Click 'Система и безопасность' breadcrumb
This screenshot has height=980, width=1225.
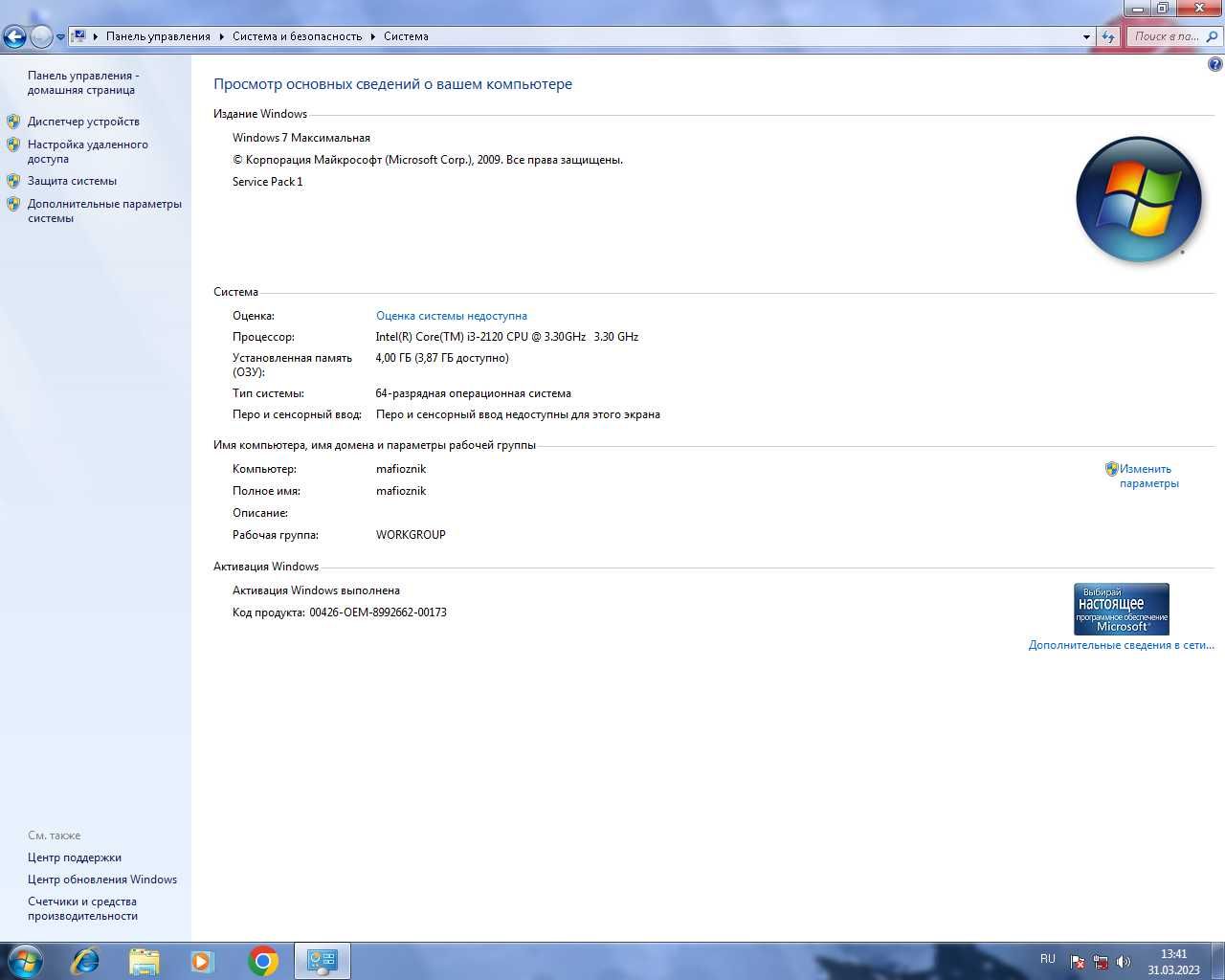click(297, 36)
